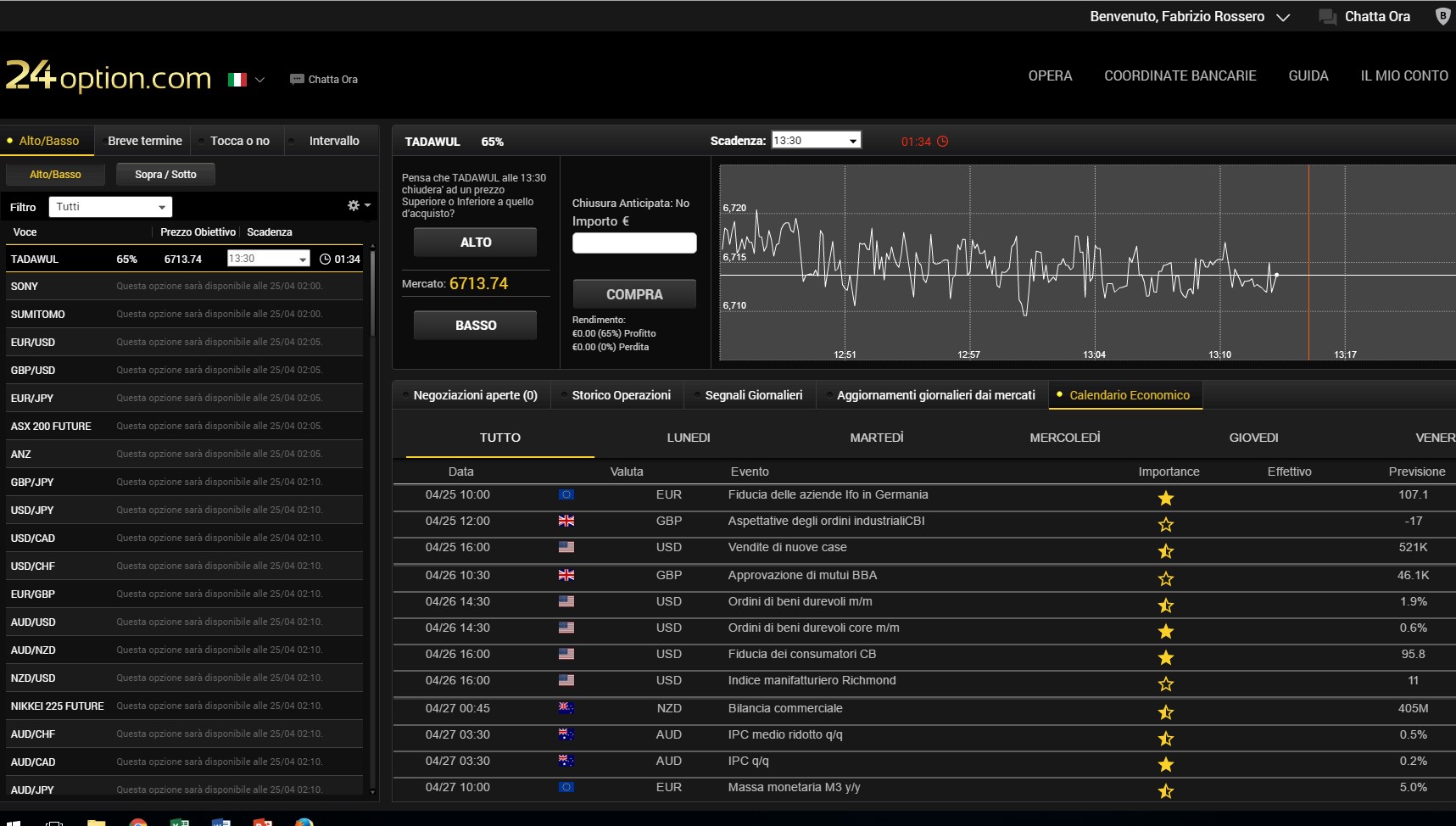Image resolution: width=1456 pixels, height=826 pixels.
Task: Select the TADAWUL asset row
Action: [x=184, y=259]
